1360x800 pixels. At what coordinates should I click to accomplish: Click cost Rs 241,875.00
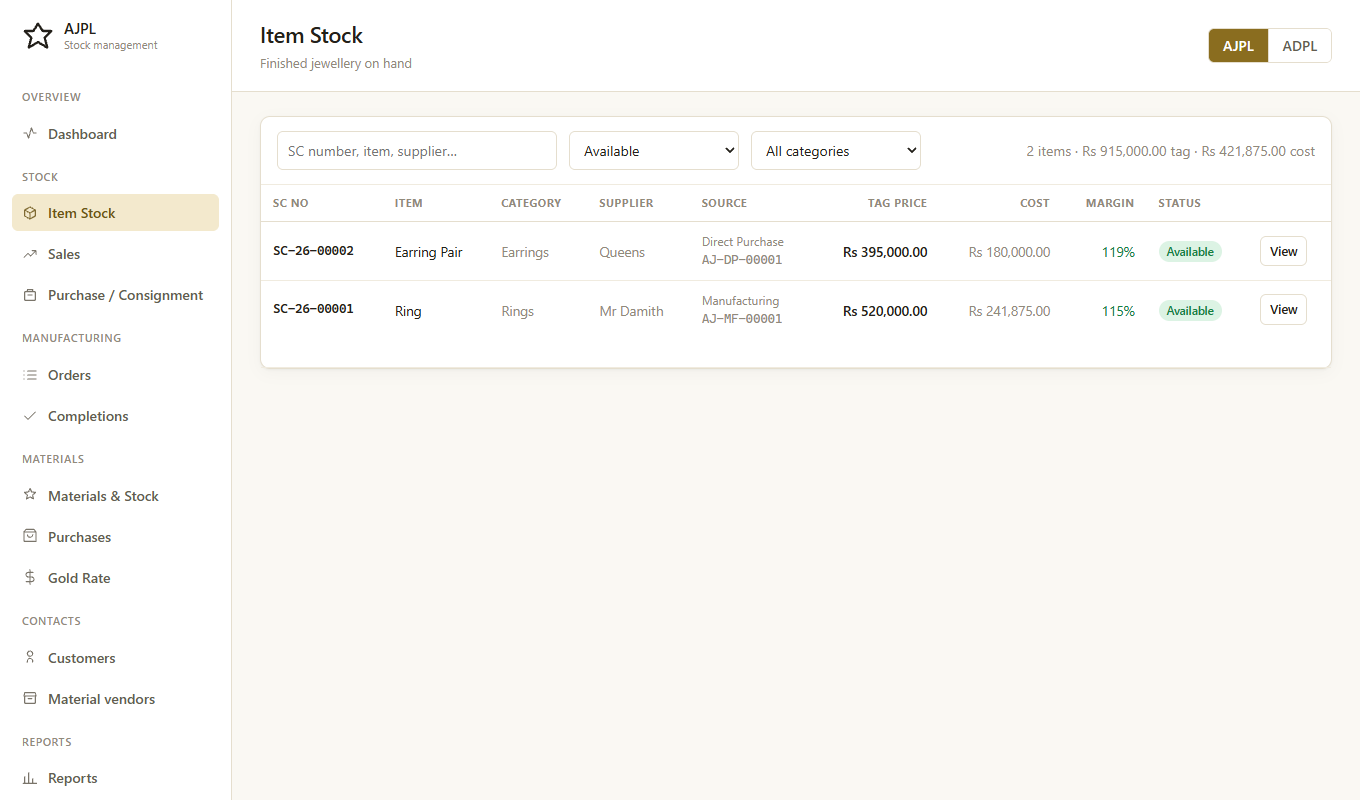pos(1009,311)
